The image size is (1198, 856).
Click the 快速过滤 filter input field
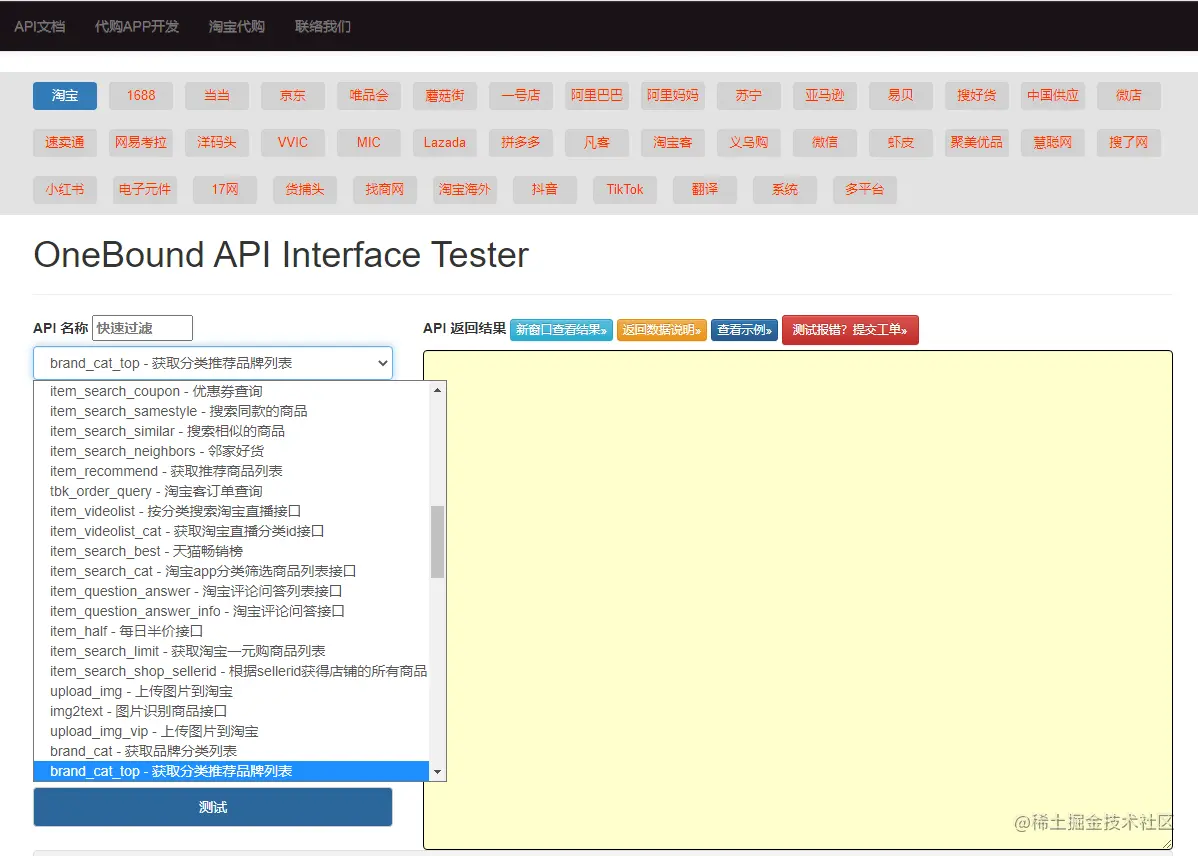pos(142,328)
